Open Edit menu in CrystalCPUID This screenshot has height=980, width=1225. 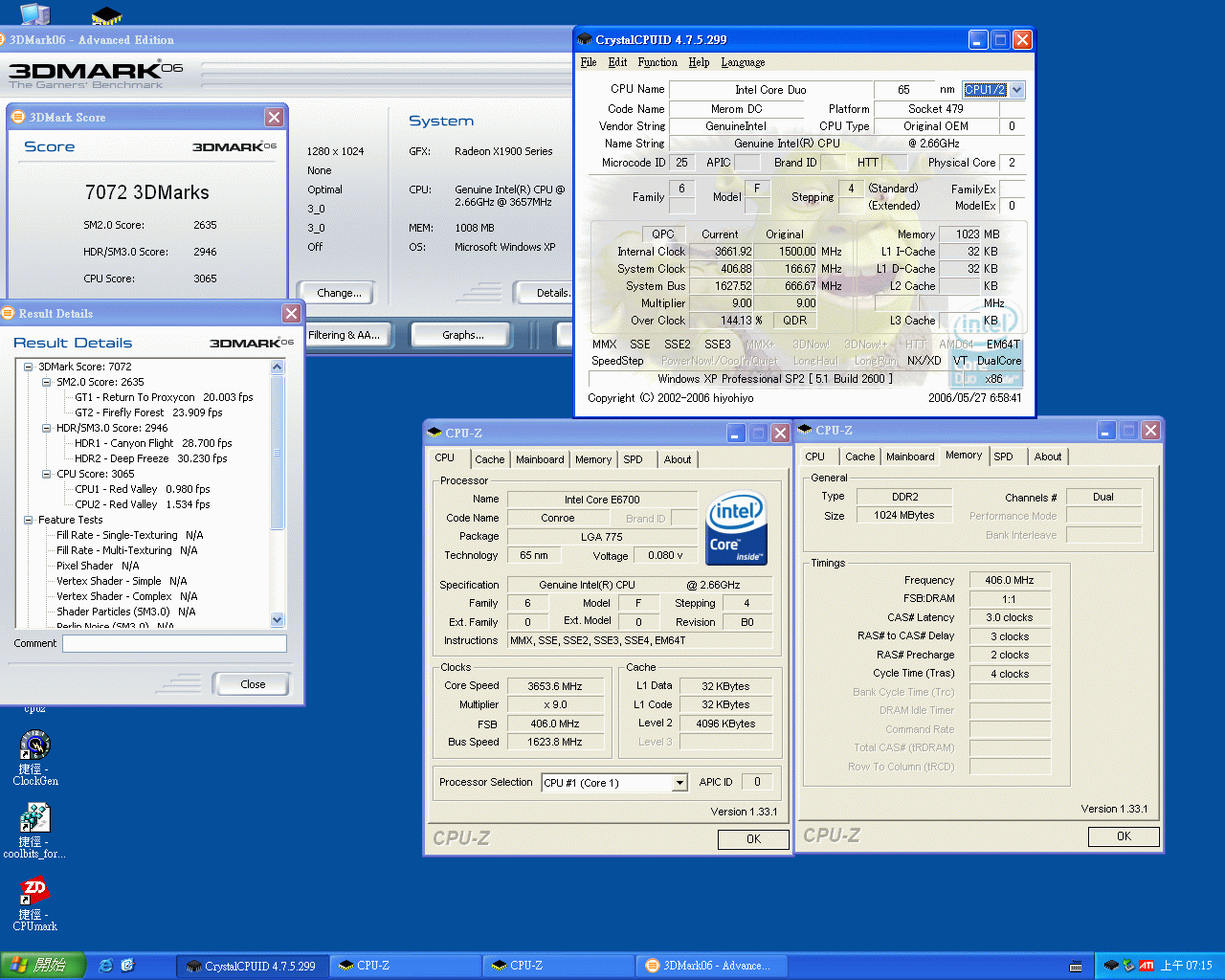click(x=617, y=62)
